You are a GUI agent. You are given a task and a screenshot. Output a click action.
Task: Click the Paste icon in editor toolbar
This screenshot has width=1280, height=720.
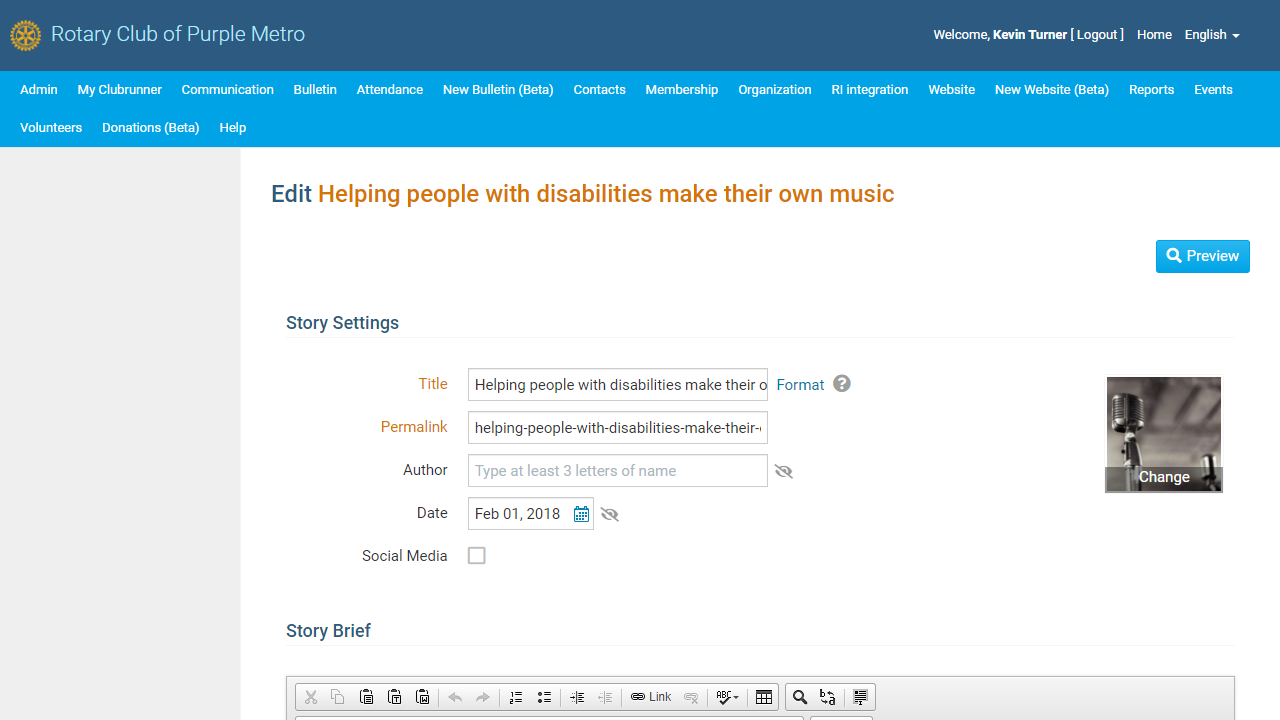pos(366,697)
